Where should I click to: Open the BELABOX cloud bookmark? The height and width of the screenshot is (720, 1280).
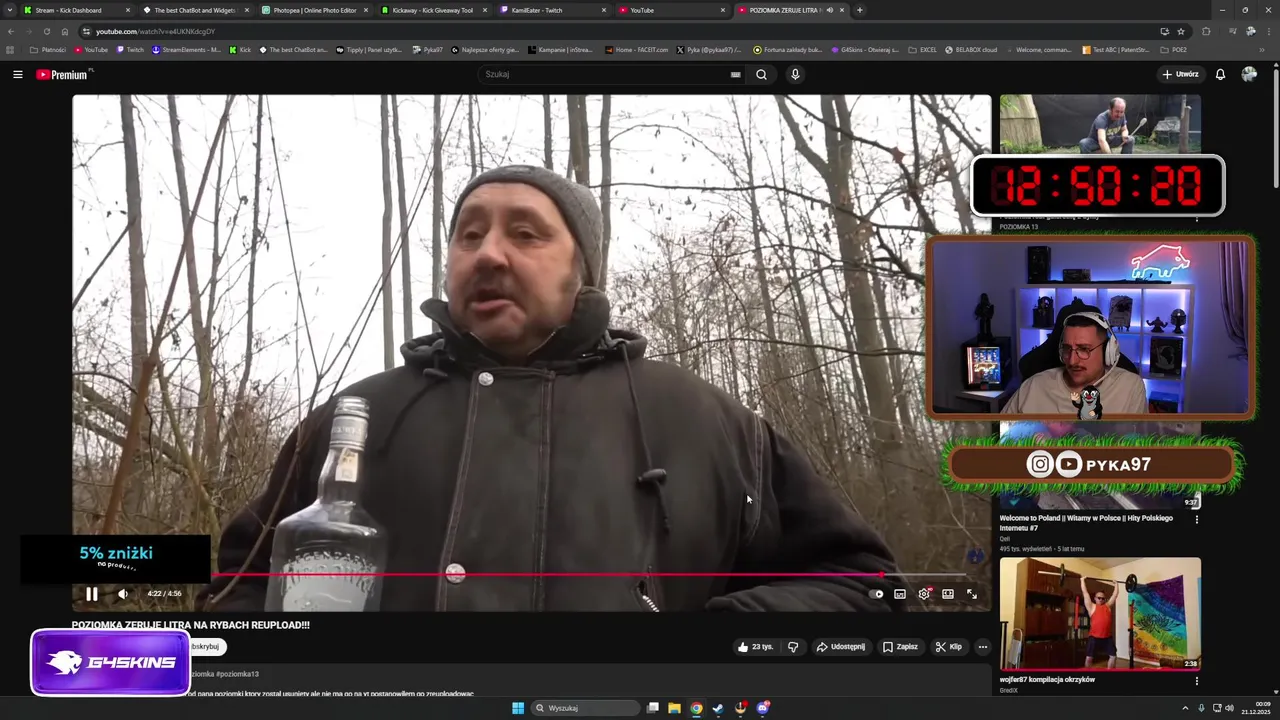tap(971, 49)
